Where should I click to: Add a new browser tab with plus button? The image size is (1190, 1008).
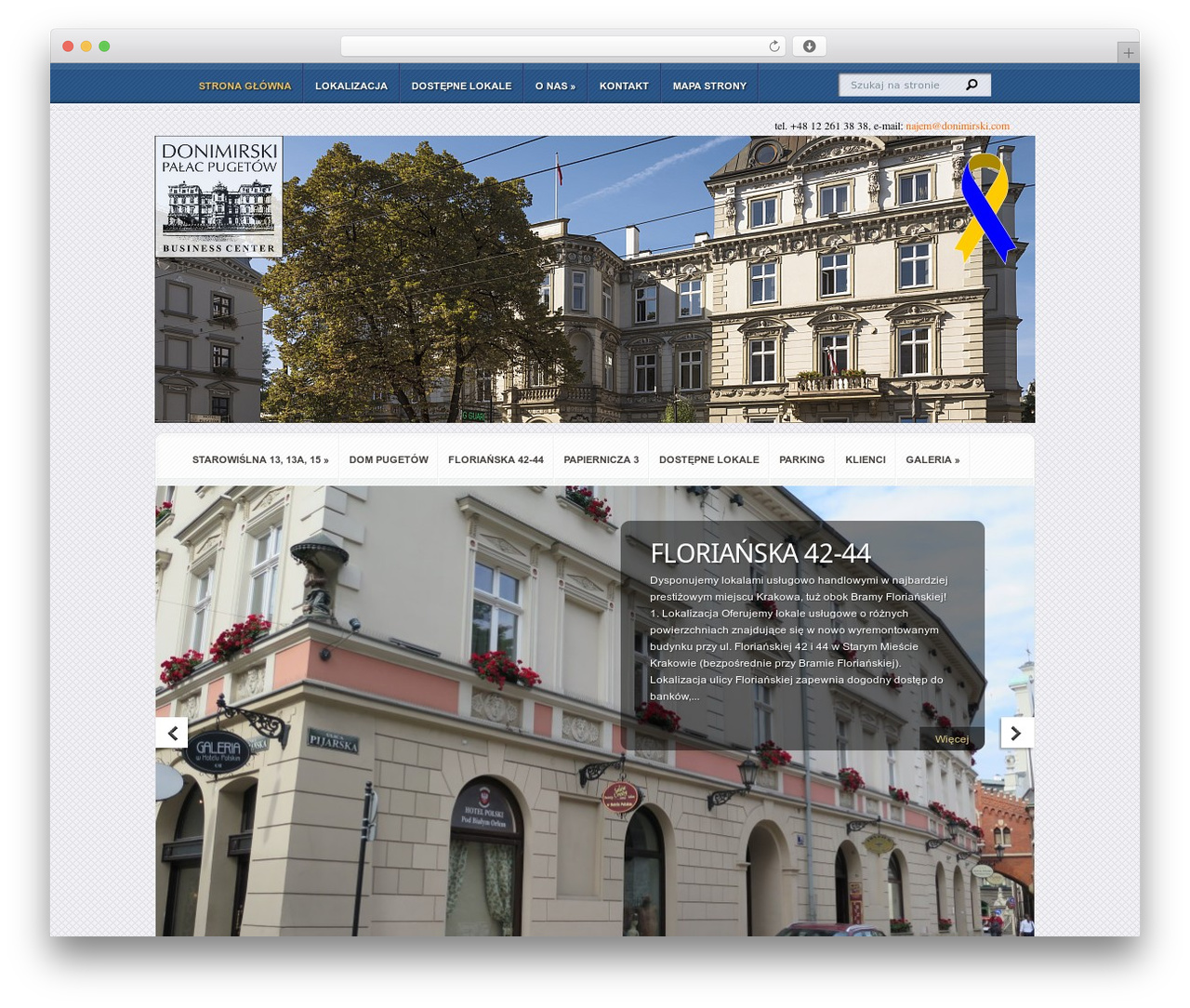click(x=1128, y=53)
